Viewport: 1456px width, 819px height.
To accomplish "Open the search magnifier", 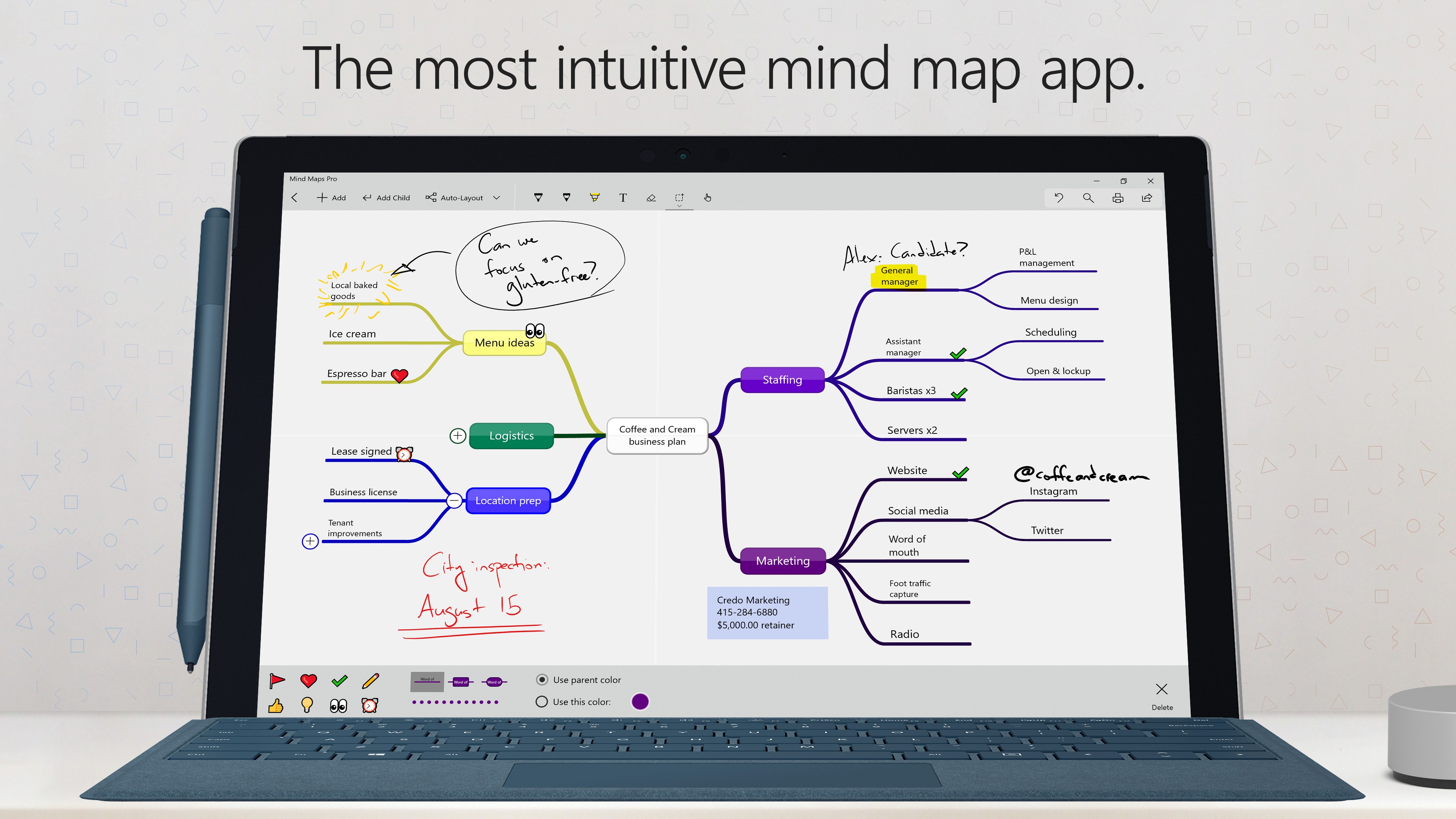I will [1088, 197].
